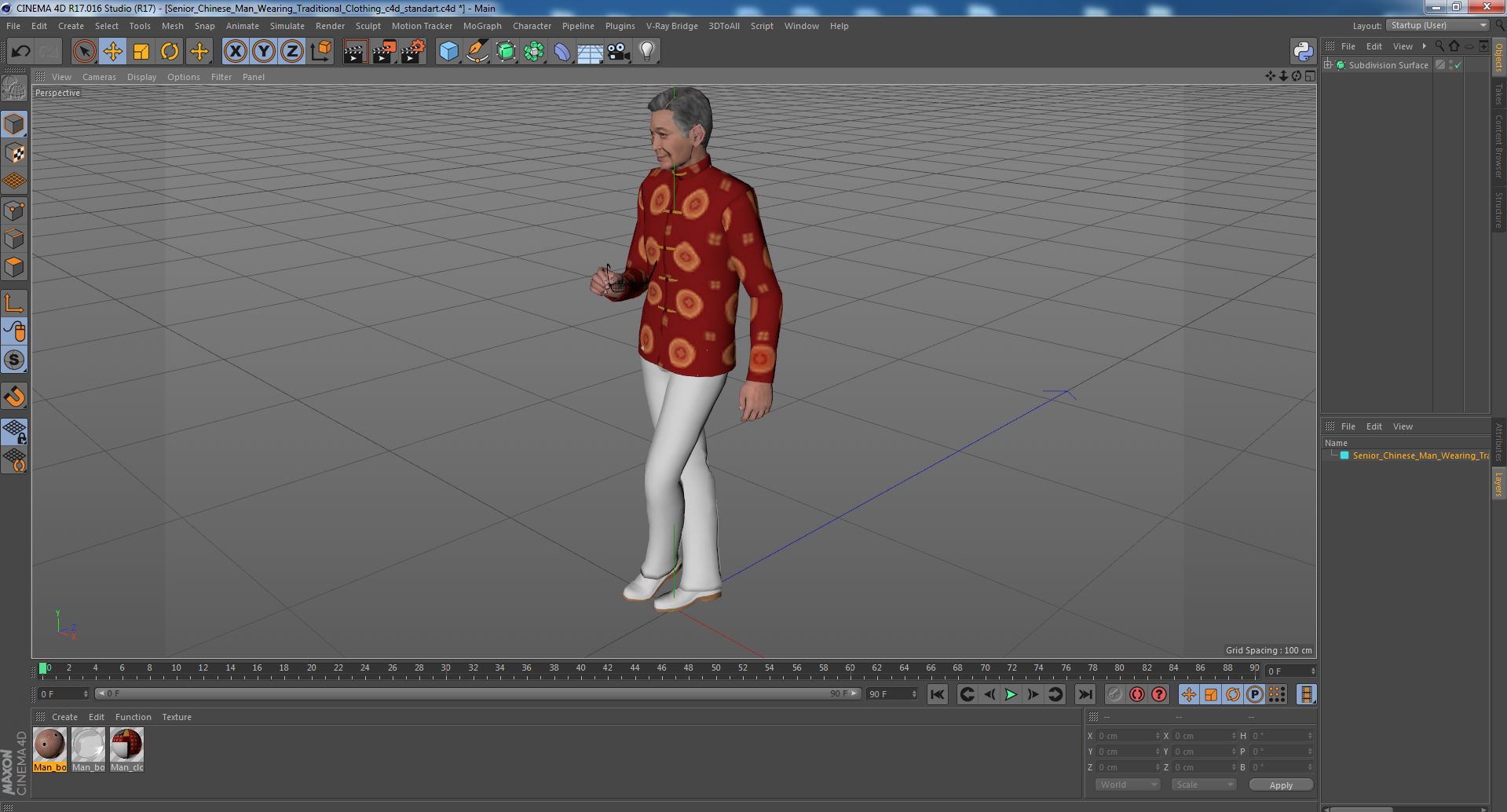
Task: Open the green Array modeling icon
Action: tap(534, 52)
